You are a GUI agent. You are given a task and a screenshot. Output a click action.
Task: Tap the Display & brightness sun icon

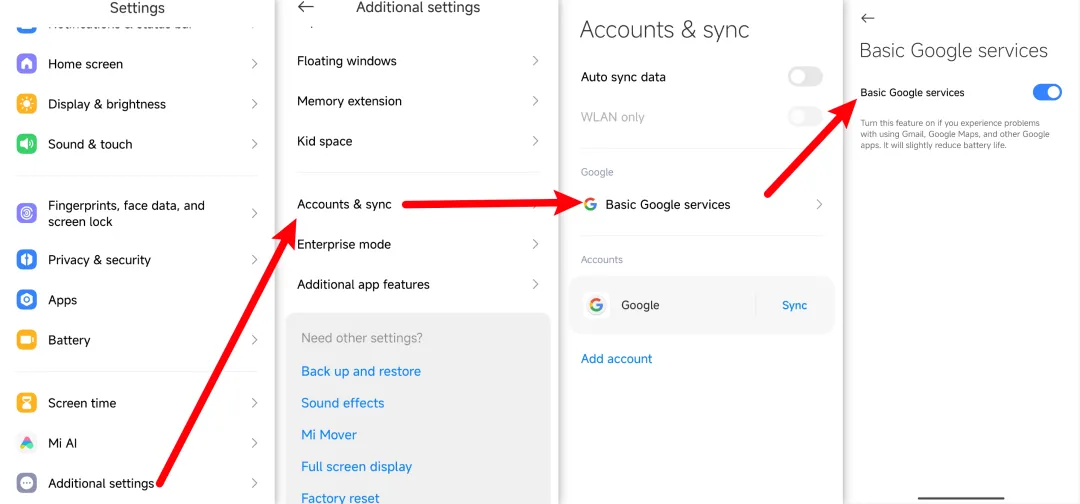27,104
